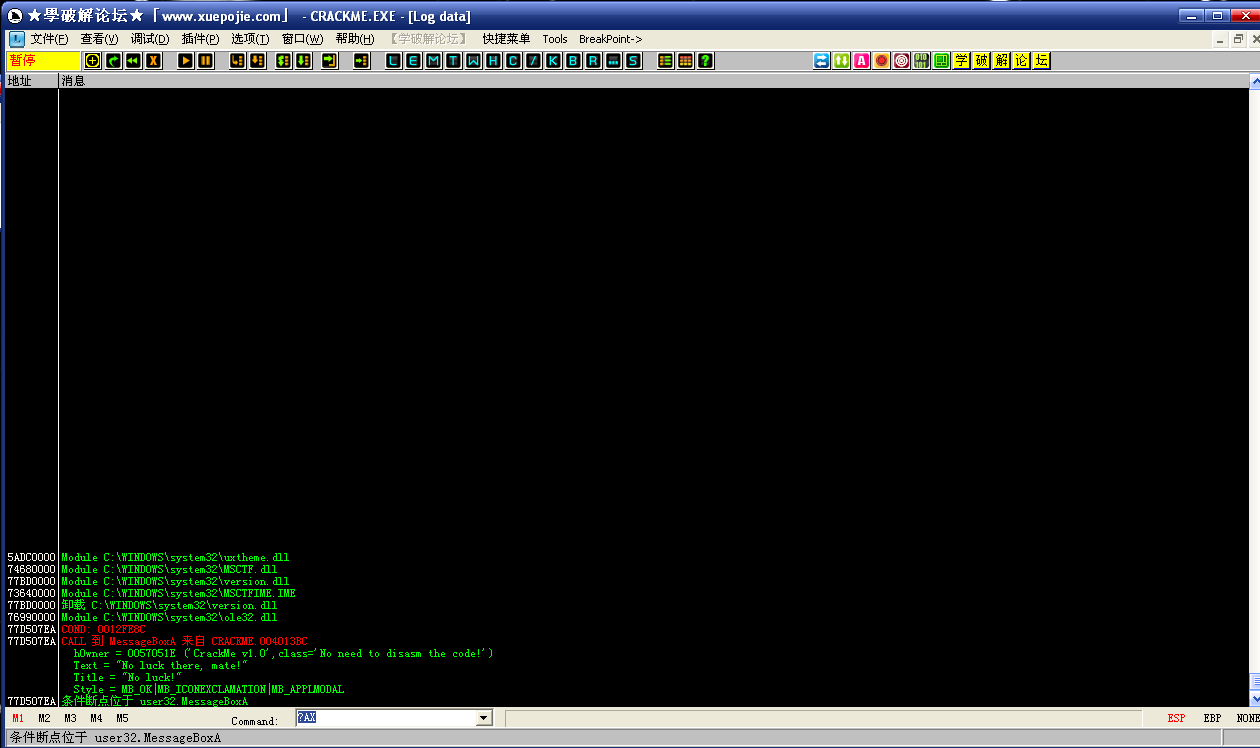The image size is (1260, 748).
Task: Open 插件(P) menu
Action: pos(200,39)
